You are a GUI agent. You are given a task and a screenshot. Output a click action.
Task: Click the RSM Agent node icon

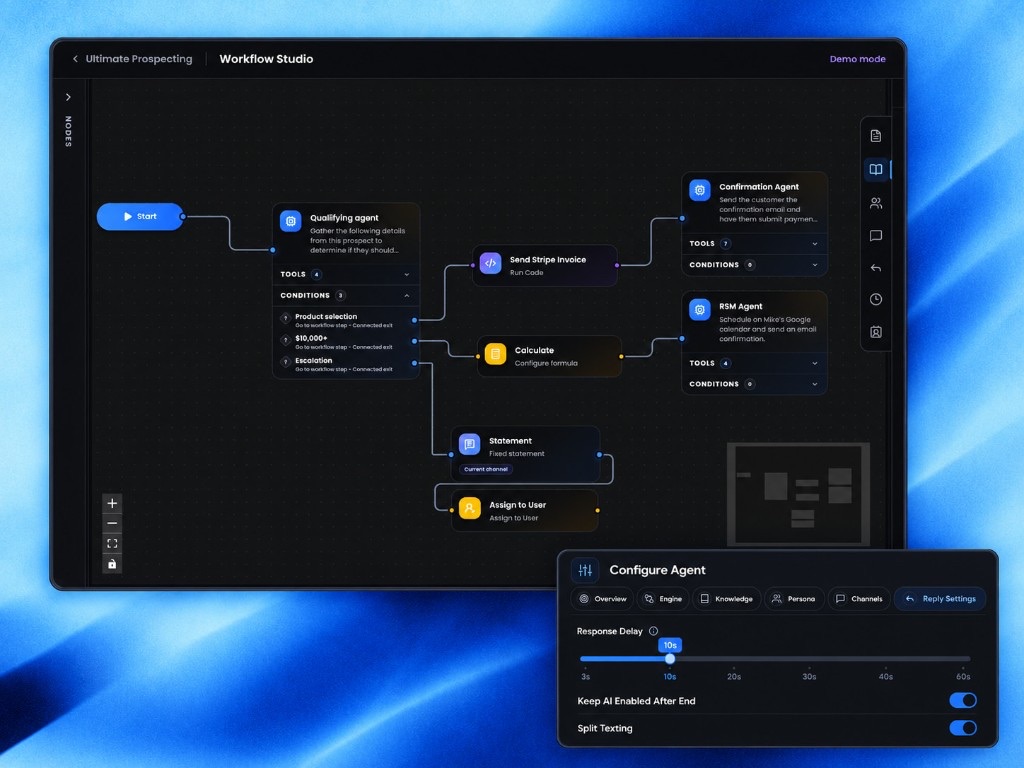699,310
